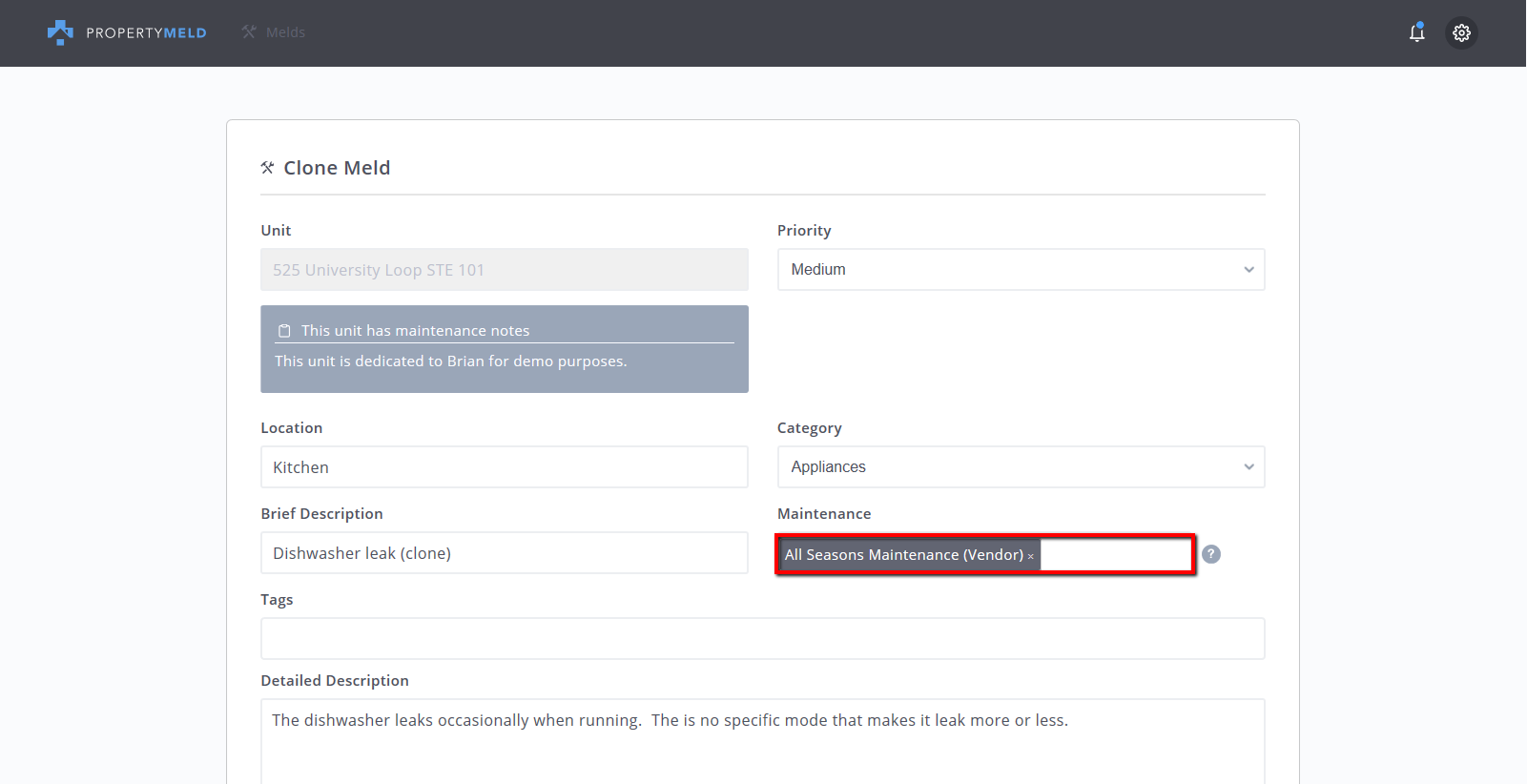Click the empty area of Maintenance field

1114,555
